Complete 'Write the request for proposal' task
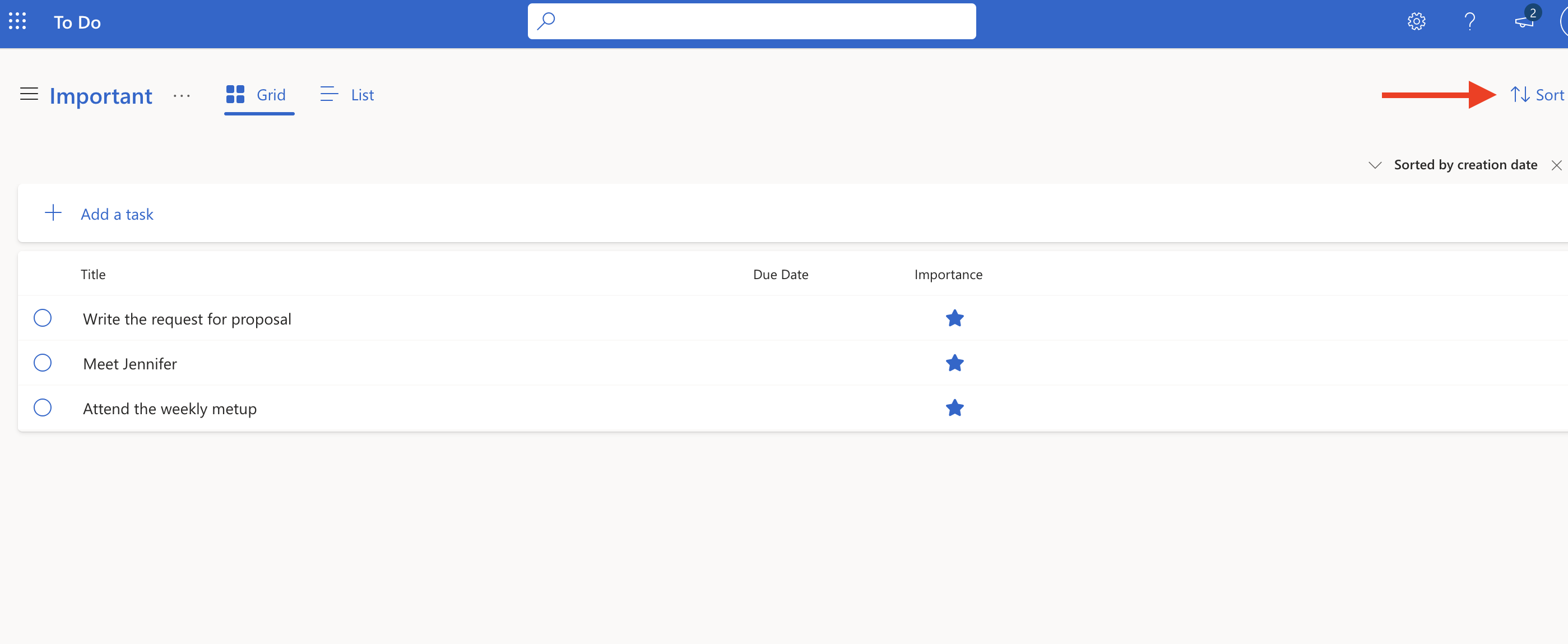Screen dimensions: 1568x644 [x=43, y=318]
